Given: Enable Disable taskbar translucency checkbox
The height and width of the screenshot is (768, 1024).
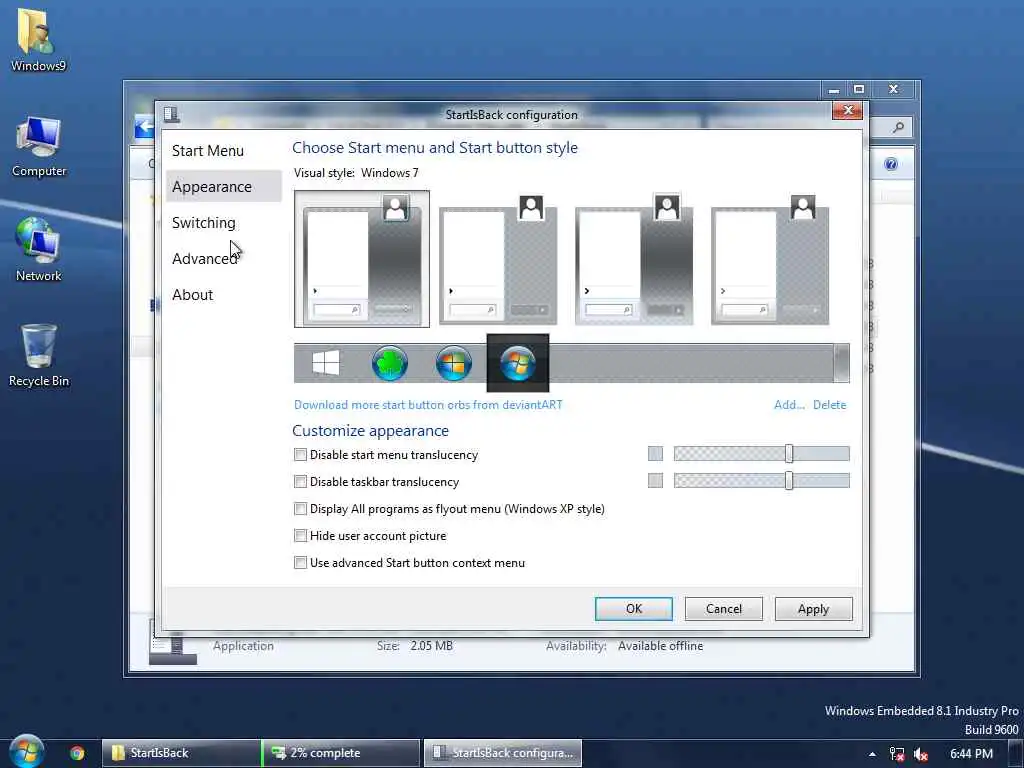Looking at the screenshot, I should [300, 481].
